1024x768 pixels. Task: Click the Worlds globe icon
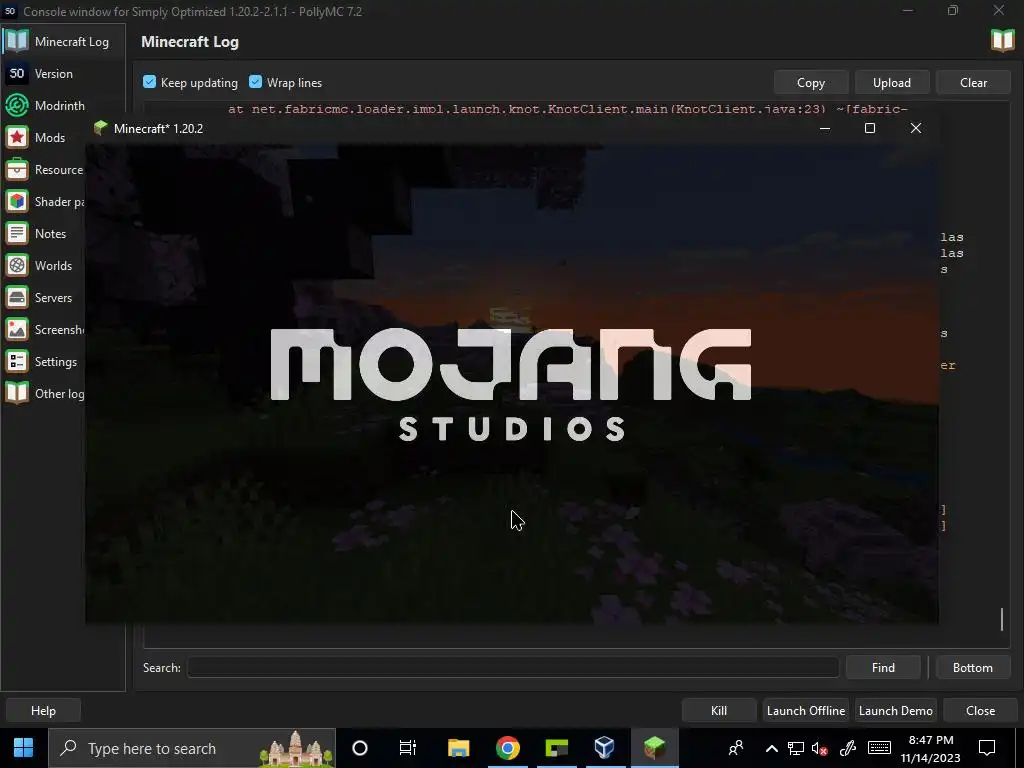coord(17,265)
